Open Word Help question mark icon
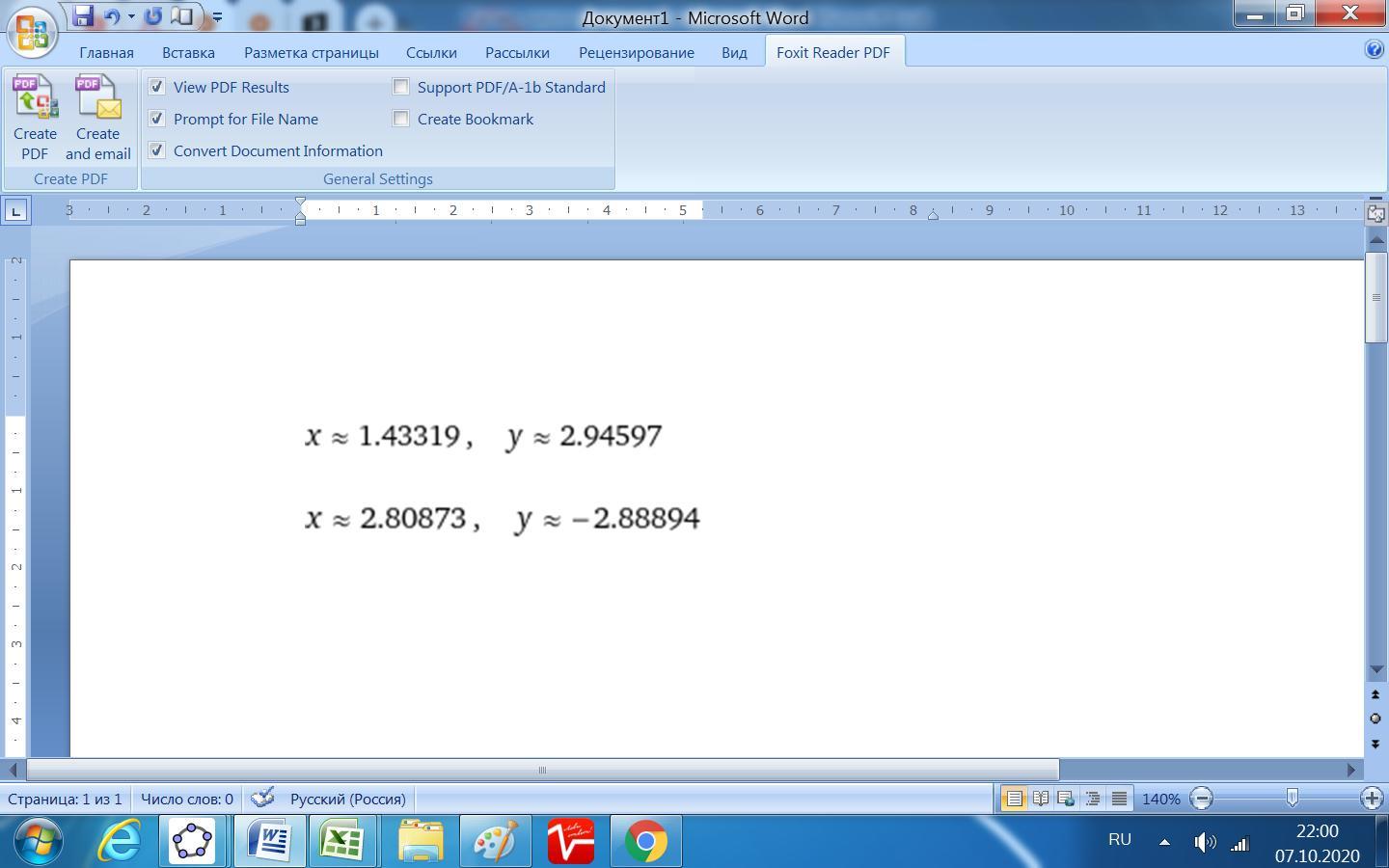The image size is (1389, 868). (x=1375, y=50)
